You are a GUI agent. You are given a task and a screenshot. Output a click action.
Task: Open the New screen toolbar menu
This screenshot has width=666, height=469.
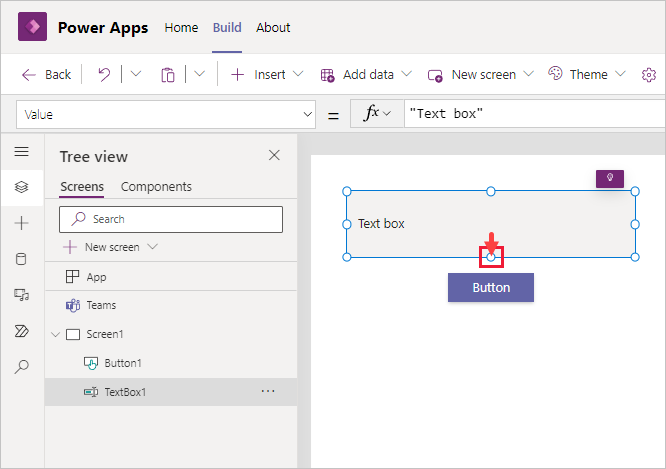click(481, 75)
